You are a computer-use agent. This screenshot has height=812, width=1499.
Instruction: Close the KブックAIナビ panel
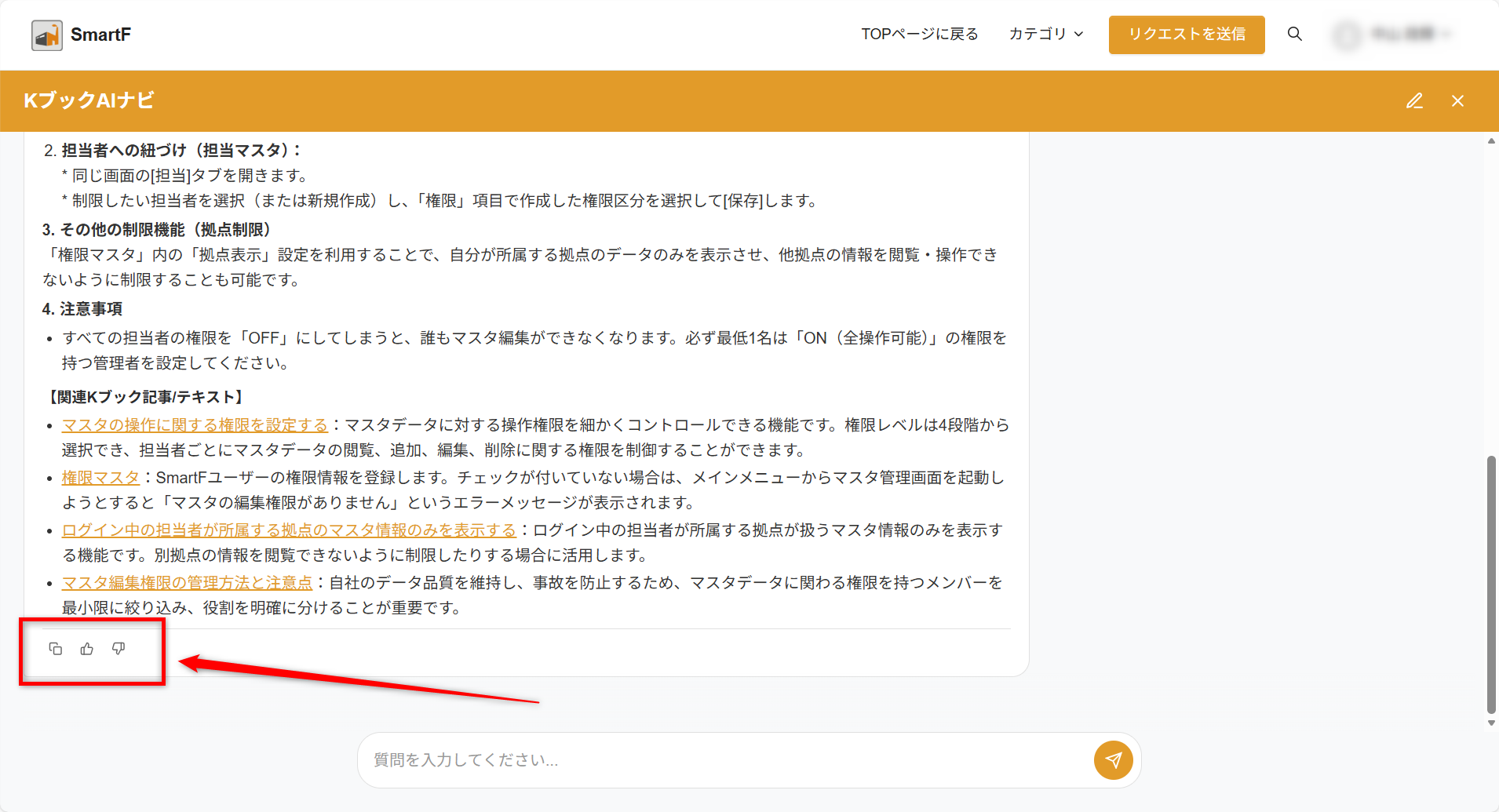pos(1457,101)
